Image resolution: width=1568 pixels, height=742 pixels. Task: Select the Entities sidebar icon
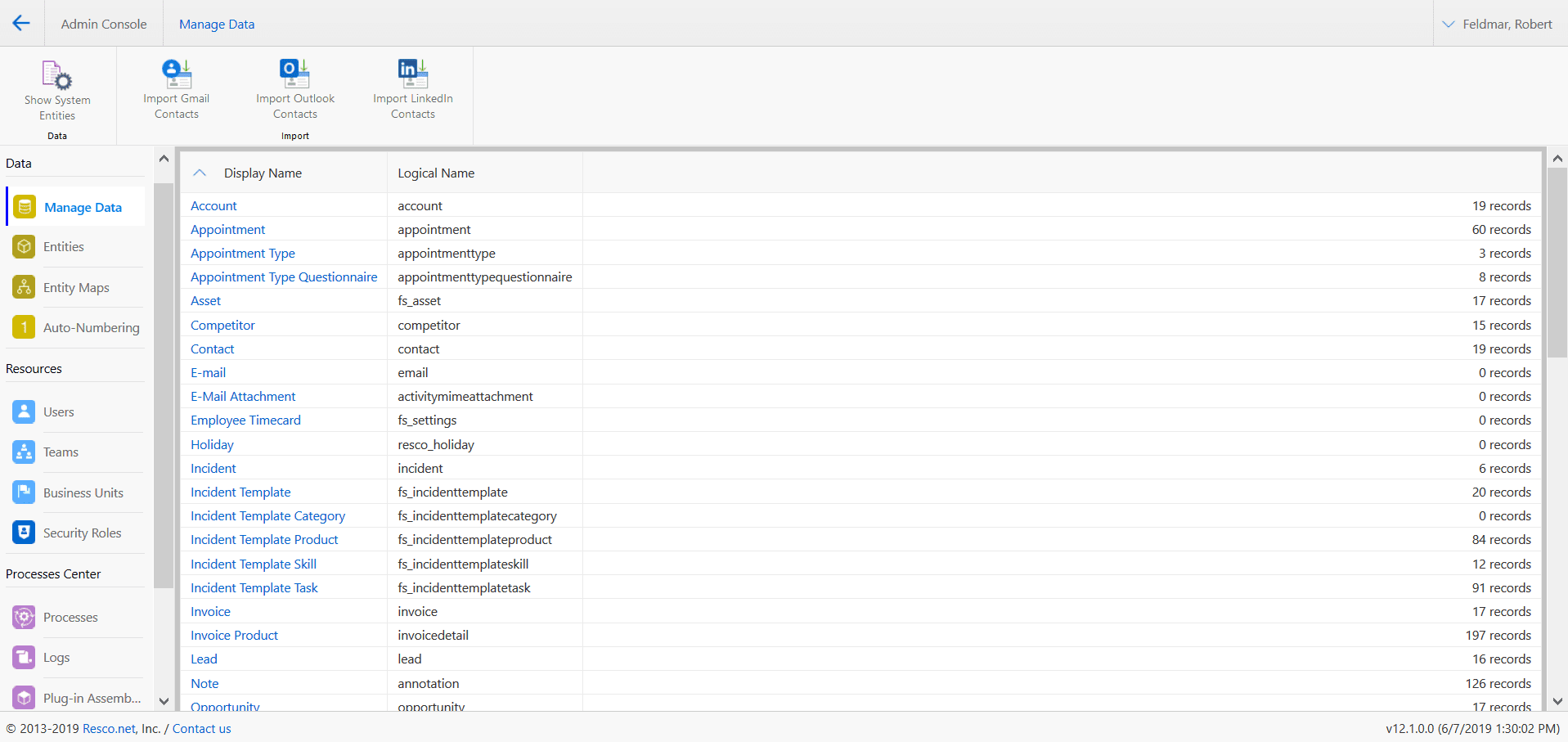click(24, 246)
